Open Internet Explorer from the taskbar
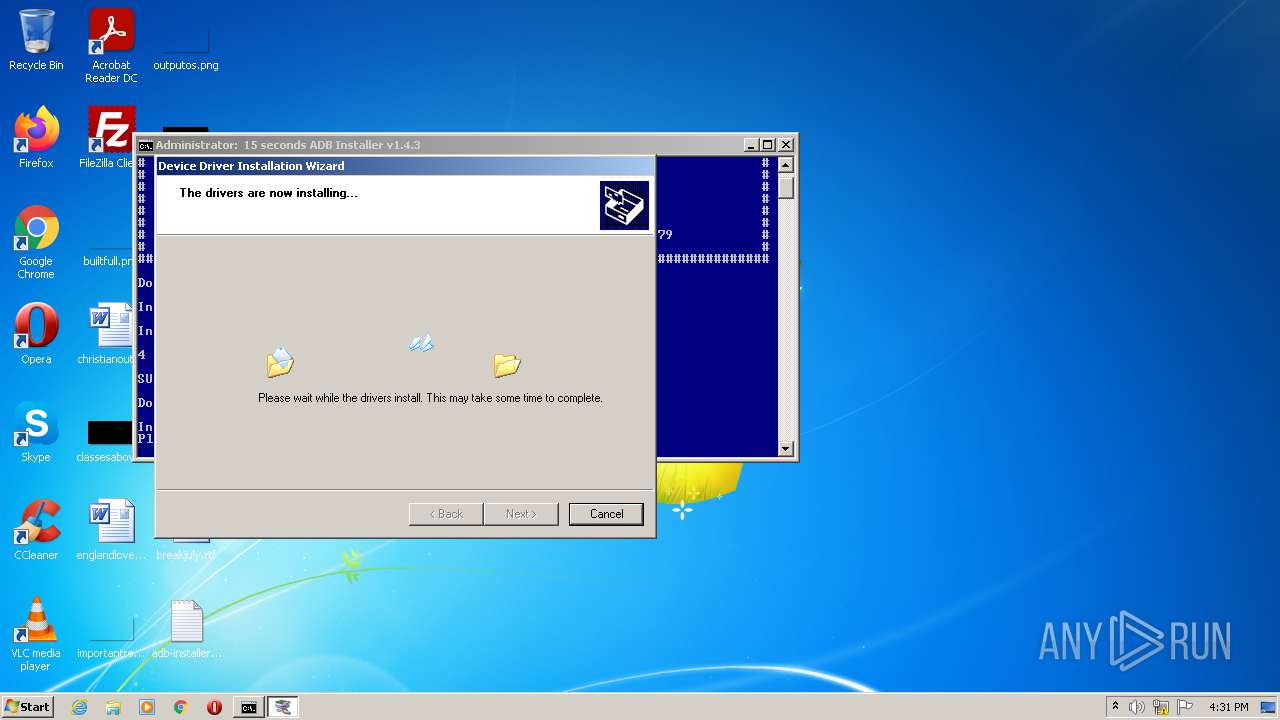The height and width of the screenshot is (720, 1280). pyautogui.click(x=79, y=707)
